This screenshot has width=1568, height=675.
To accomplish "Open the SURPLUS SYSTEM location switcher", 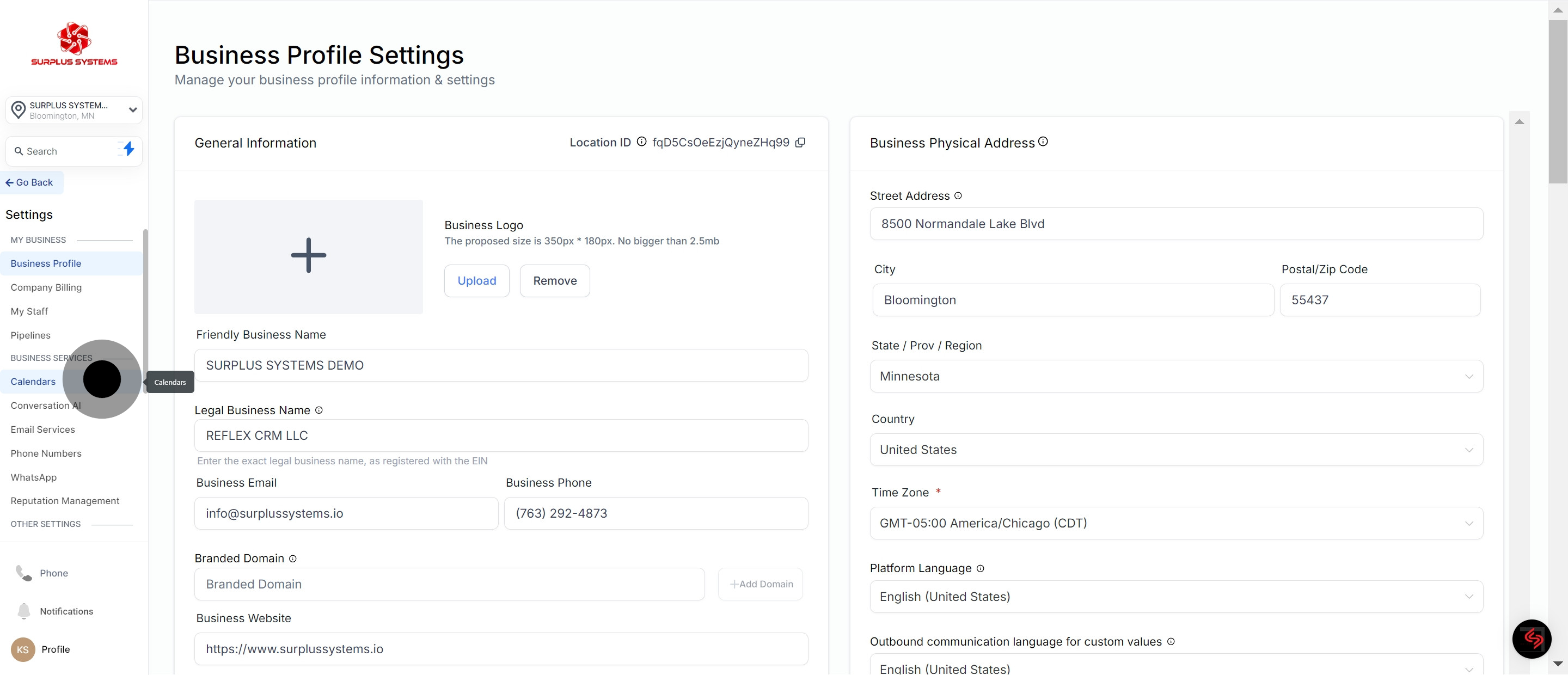I will click(x=74, y=110).
